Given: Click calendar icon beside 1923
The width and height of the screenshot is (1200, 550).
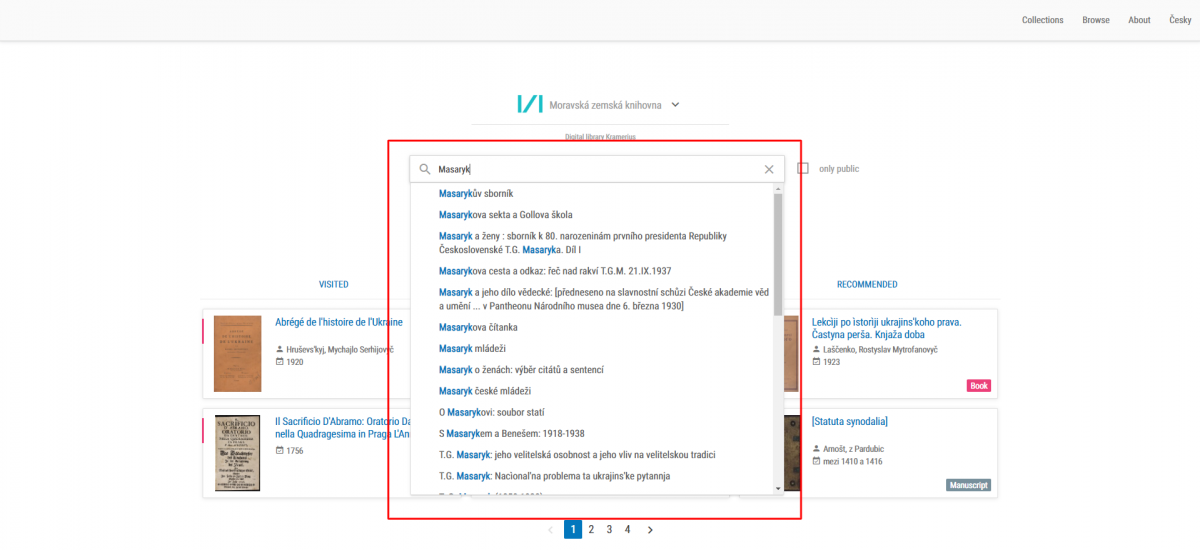Looking at the screenshot, I should click(x=817, y=362).
